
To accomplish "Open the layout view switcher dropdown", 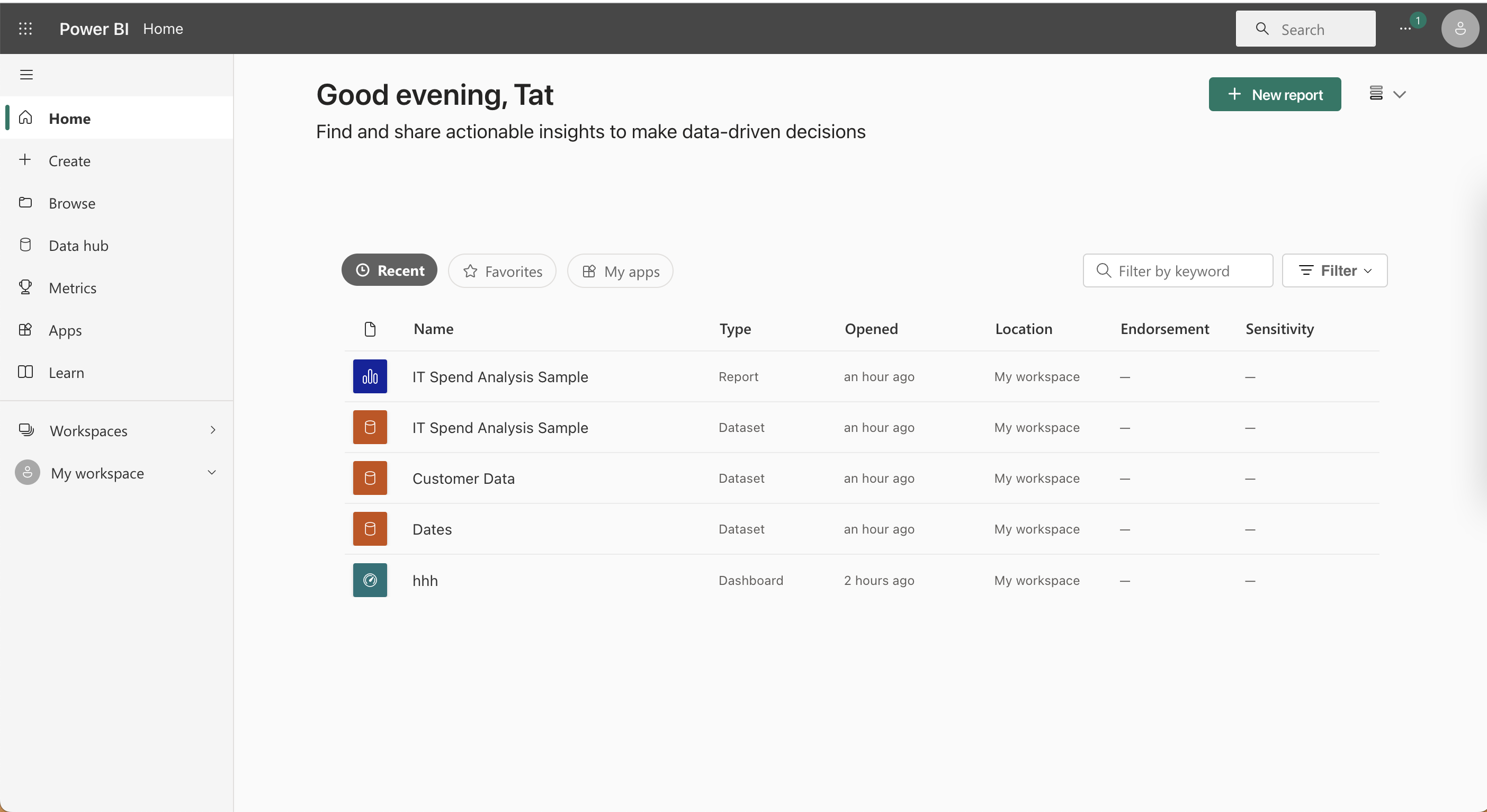I will (x=1387, y=94).
